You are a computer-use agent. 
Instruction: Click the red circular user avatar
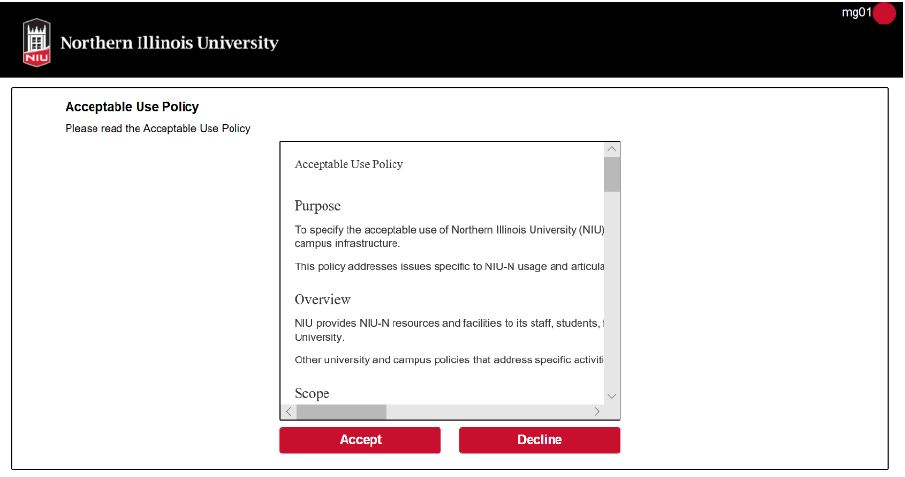pyautogui.click(x=884, y=13)
